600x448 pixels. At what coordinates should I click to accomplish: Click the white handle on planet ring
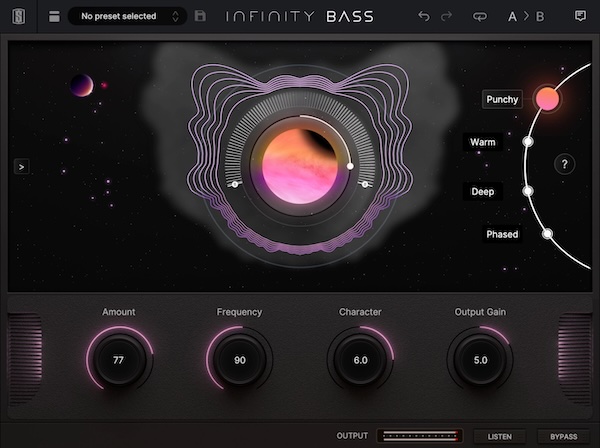pyautogui.click(x=350, y=166)
